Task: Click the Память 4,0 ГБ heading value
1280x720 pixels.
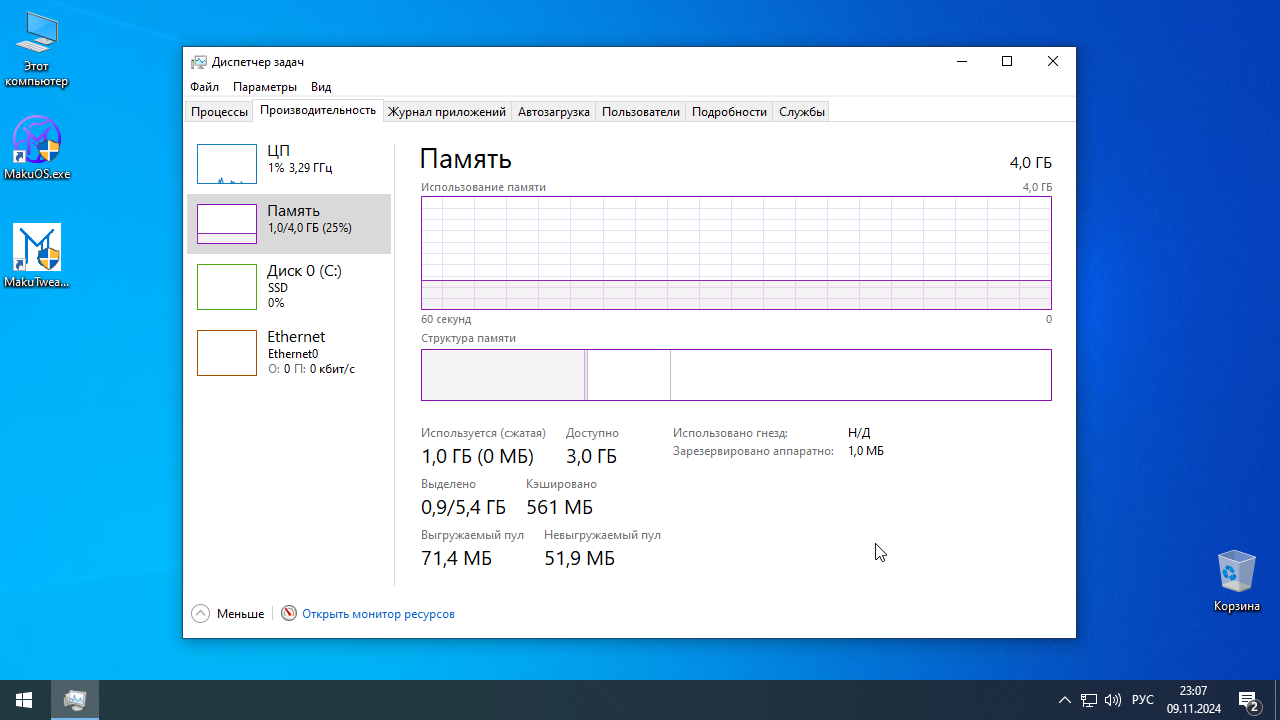Action: 1030,163
